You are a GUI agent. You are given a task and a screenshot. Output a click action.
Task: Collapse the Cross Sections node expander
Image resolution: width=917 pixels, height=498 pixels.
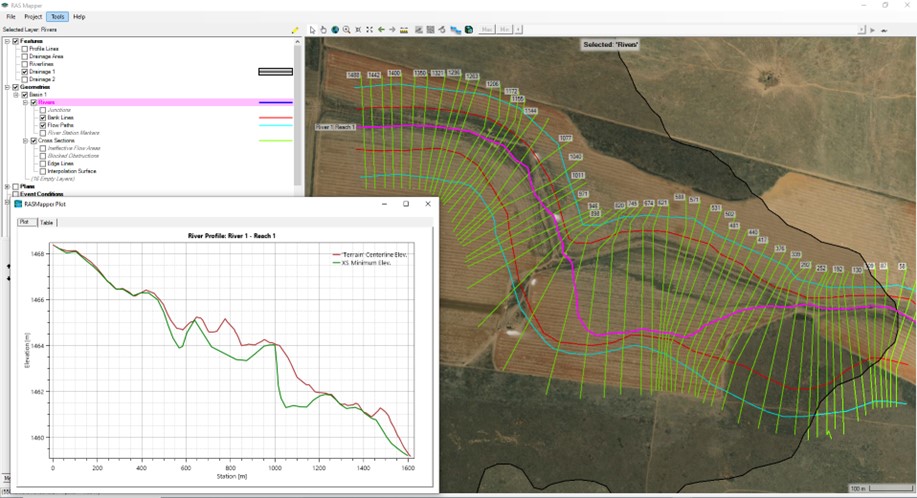(26, 141)
